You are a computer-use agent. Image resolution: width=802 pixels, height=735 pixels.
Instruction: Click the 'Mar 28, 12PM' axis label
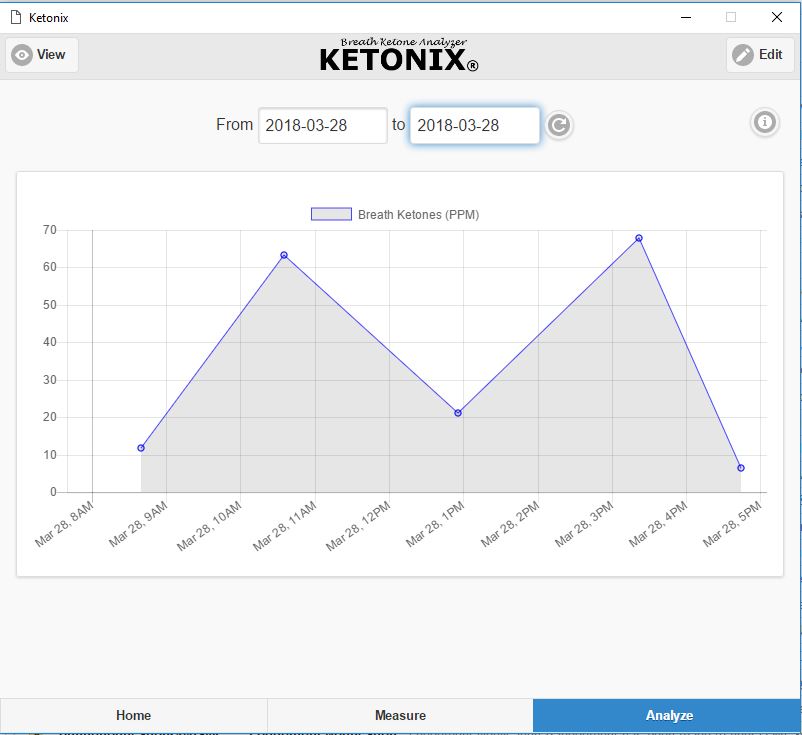click(x=358, y=526)
